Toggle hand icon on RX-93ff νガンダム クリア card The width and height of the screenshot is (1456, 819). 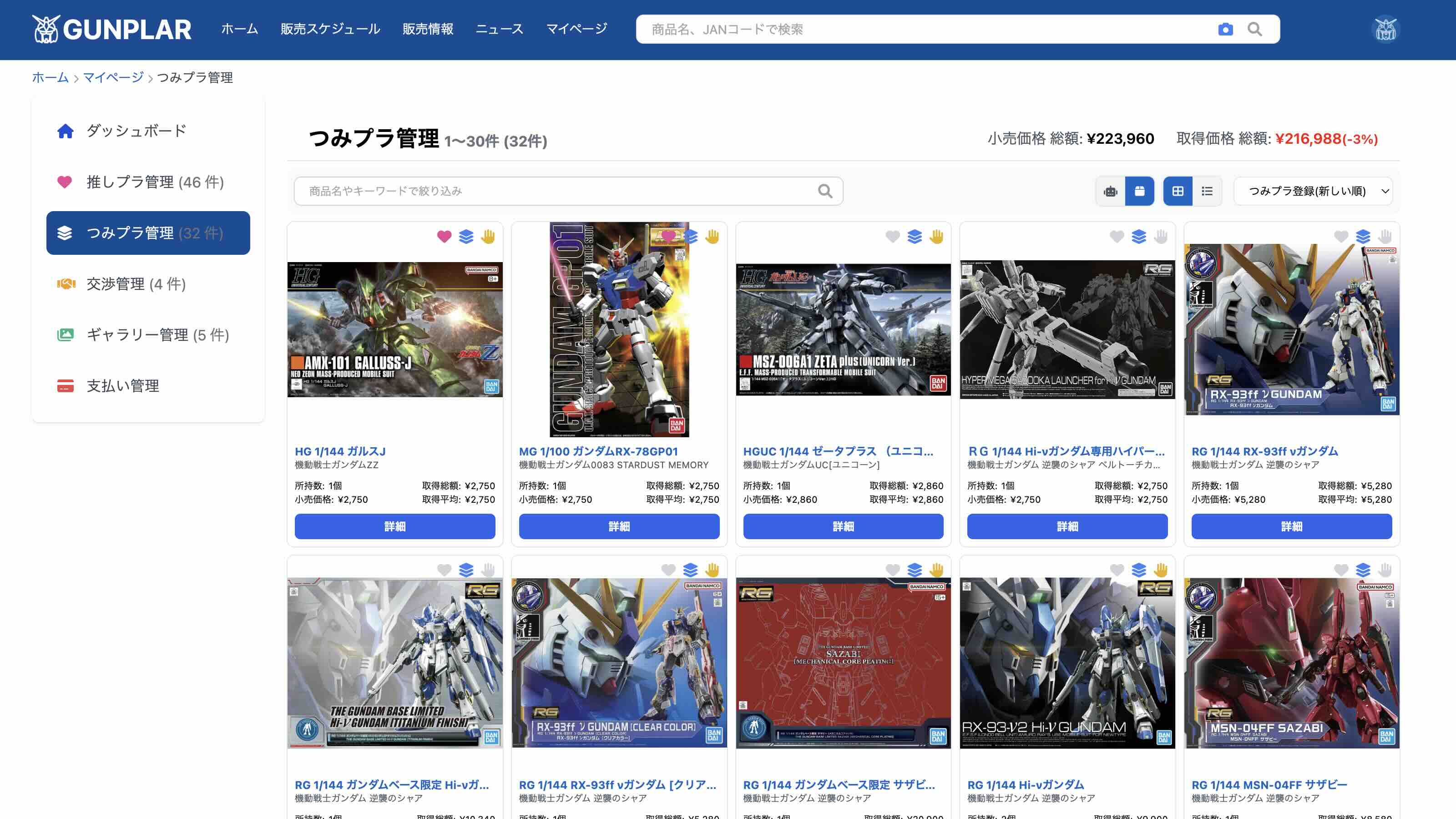[712, 570]
